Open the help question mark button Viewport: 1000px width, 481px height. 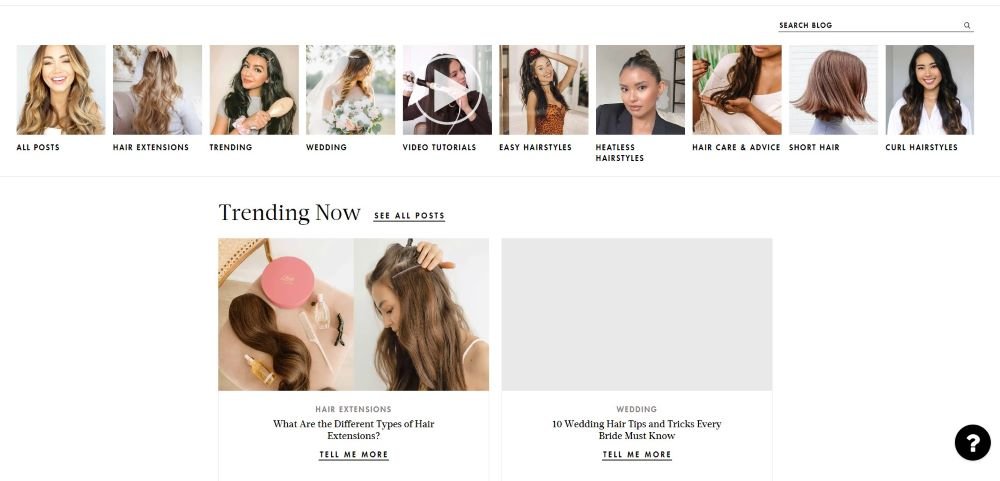[973, 442]
